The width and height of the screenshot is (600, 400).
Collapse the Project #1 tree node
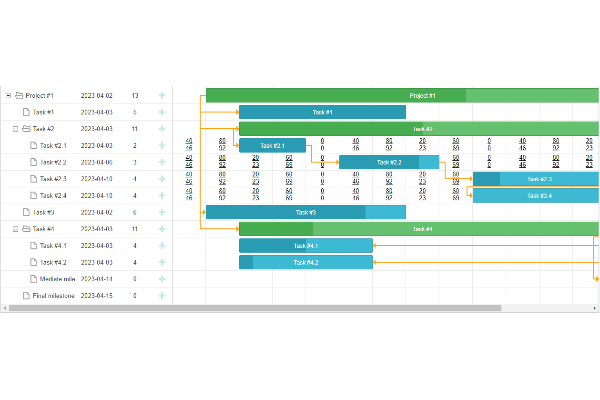pos(8,96)
